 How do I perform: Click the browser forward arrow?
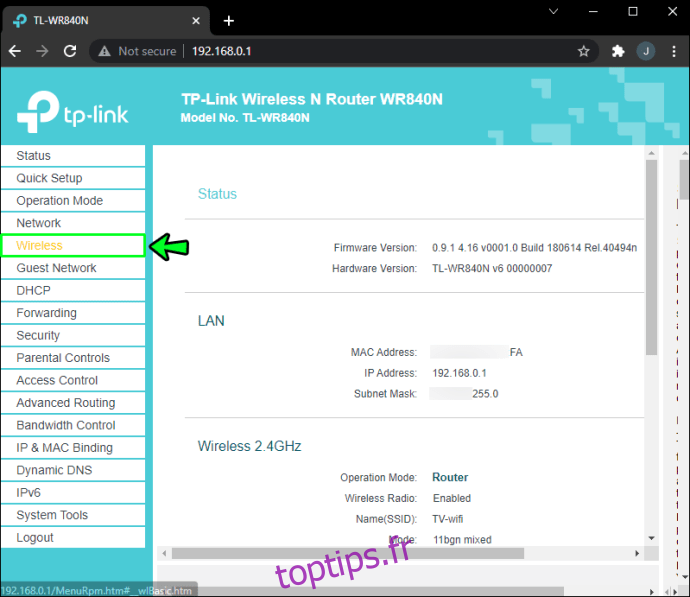pos(42,51)
